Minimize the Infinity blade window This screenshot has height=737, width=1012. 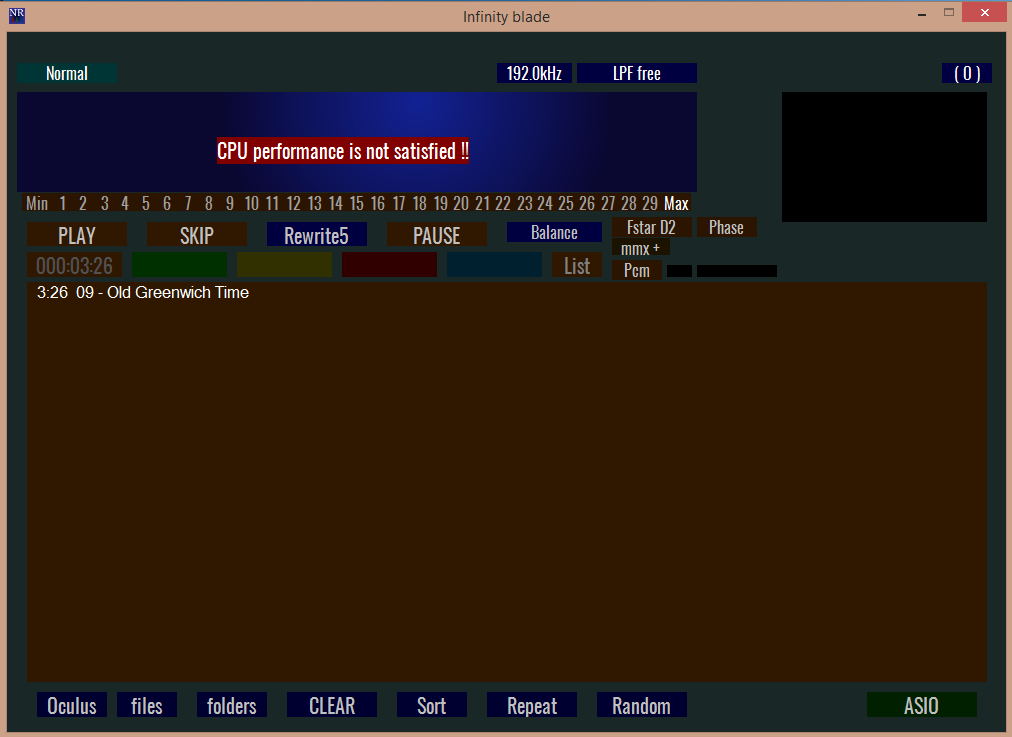922,13
